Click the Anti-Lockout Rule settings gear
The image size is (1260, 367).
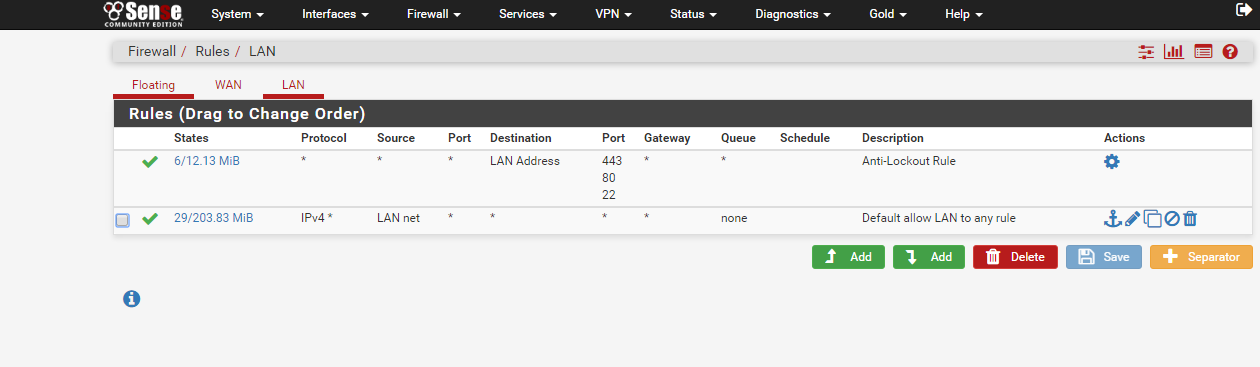(1111, 161)
